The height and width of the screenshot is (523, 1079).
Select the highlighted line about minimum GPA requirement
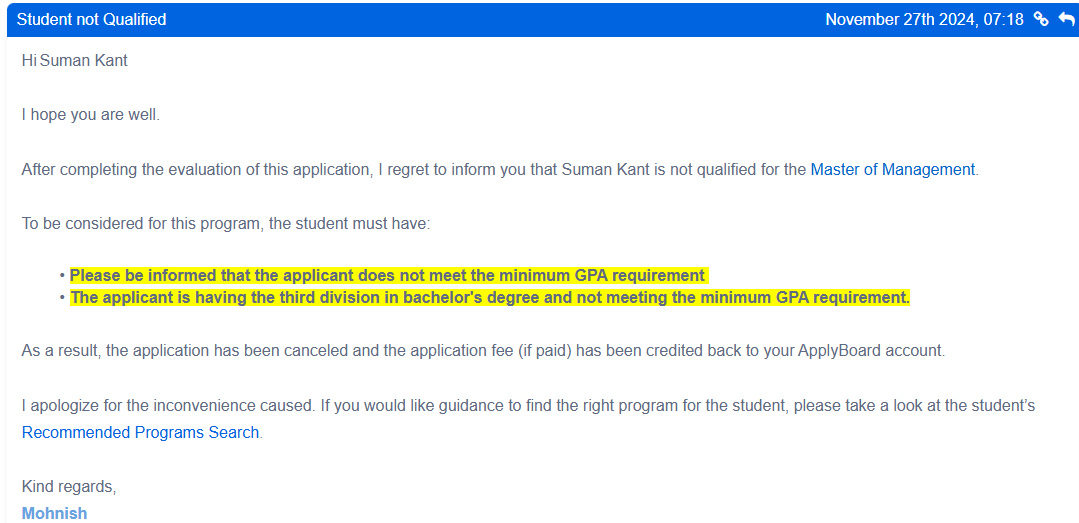389,276
